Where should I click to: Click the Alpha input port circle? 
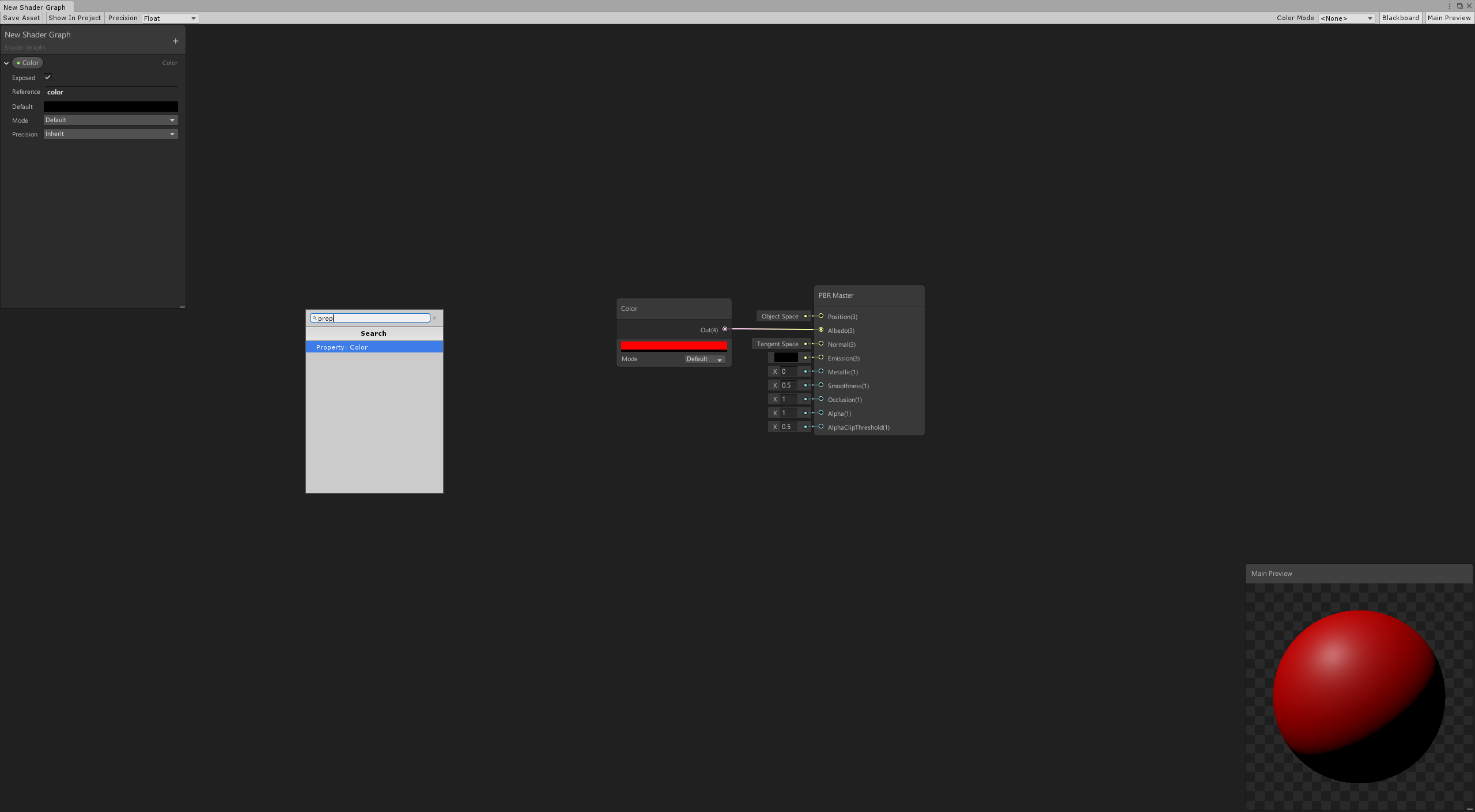pos(821,413)
